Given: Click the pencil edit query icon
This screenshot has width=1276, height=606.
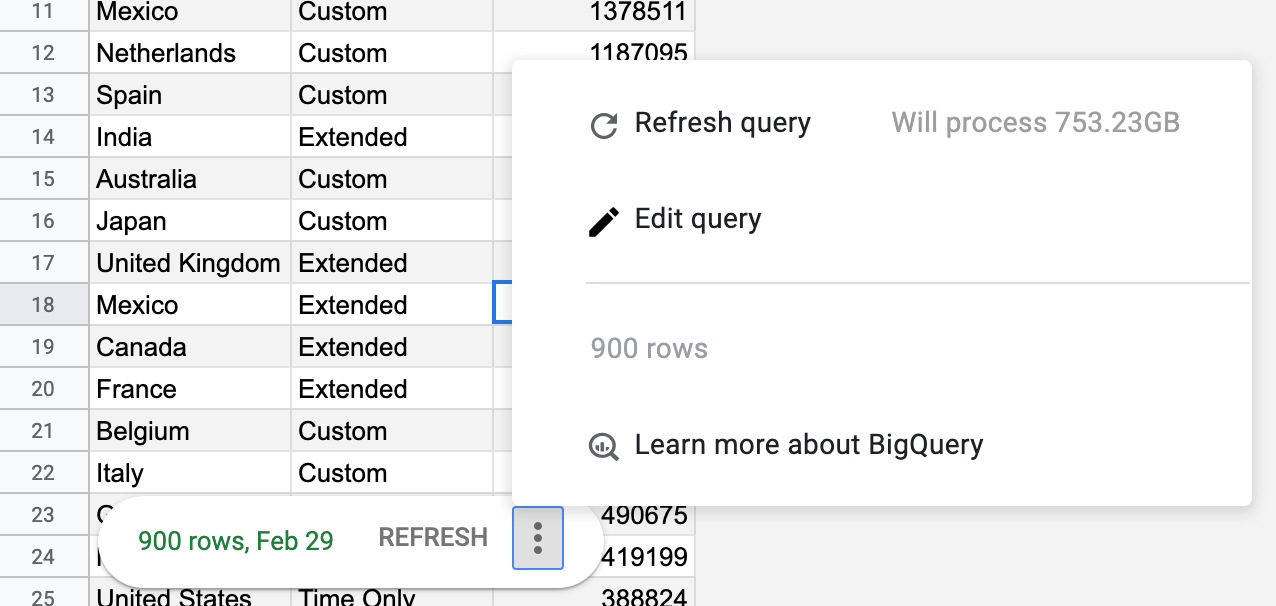Looking at the screenshot, I should click(604, 221).
